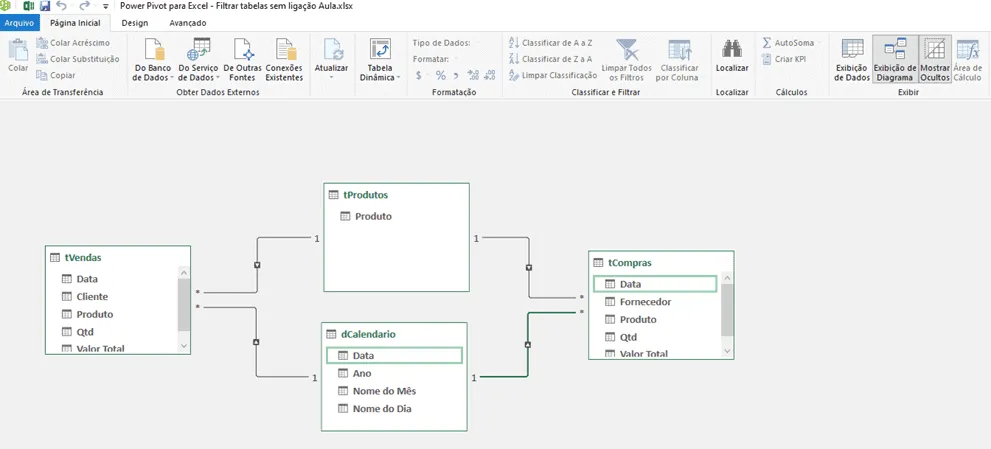Select Data field in tVendas
The height and width of the screenshot is (449, 991).
point(87,279)
